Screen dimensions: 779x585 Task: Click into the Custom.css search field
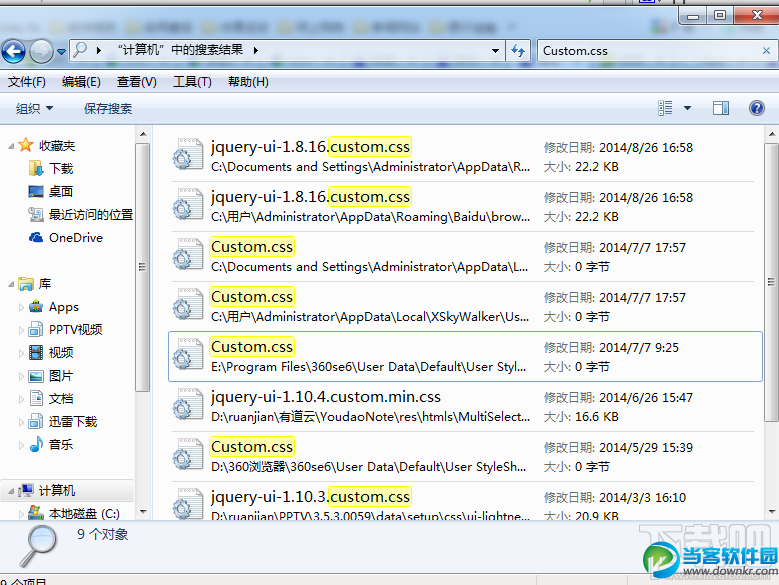point(648,51)
